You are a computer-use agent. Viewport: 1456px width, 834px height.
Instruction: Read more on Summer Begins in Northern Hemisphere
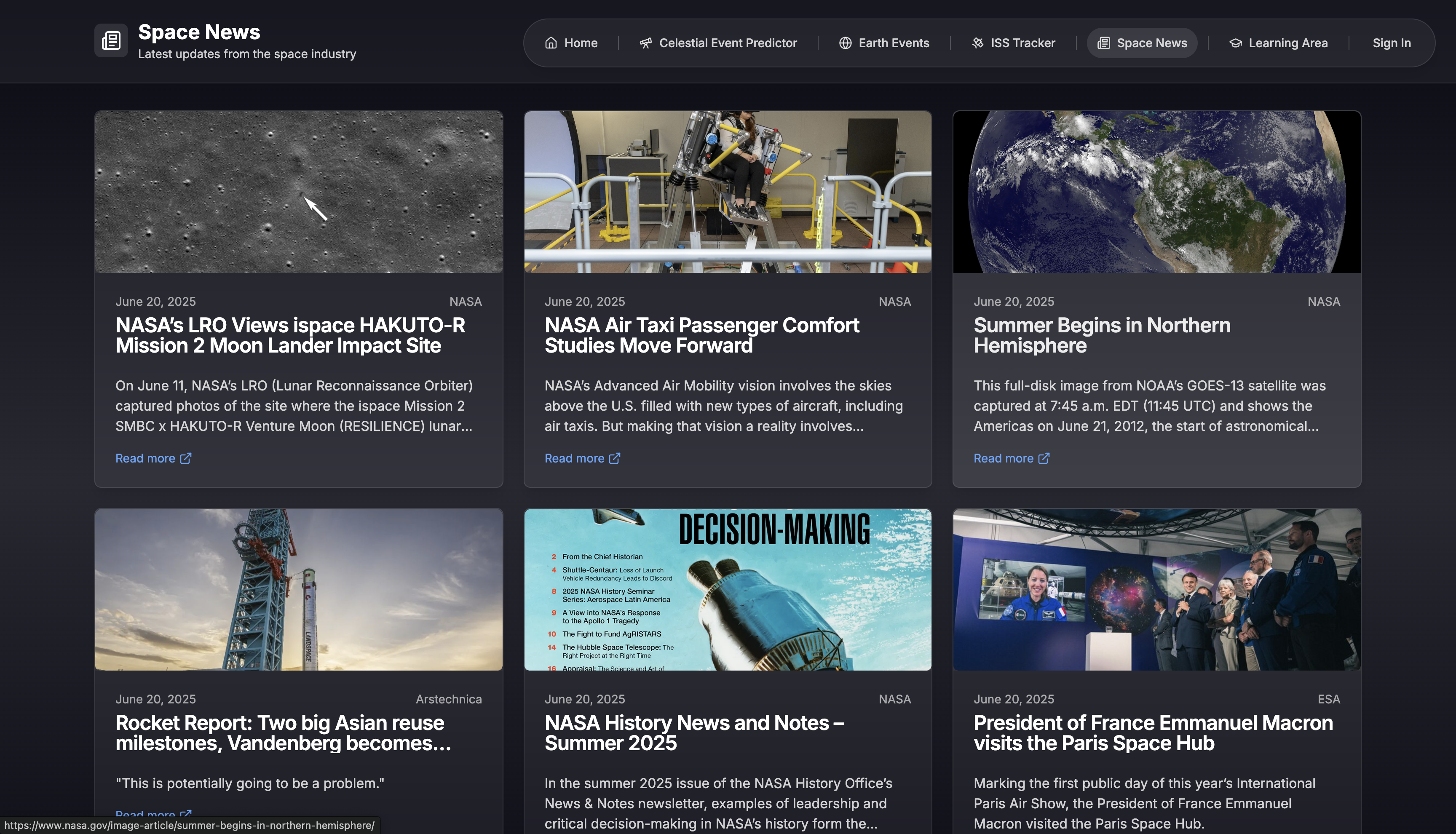click(1004, 458)
